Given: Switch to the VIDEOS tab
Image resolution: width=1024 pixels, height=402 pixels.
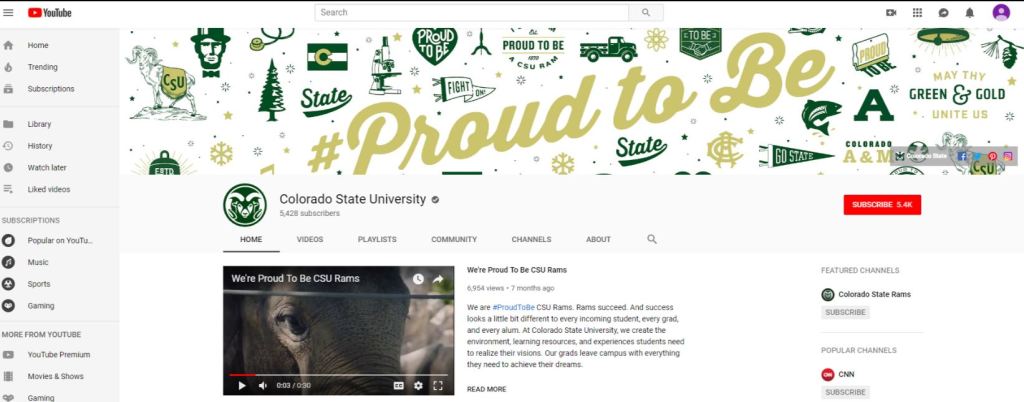Looking at the screenshot, I should pos(310,240).
